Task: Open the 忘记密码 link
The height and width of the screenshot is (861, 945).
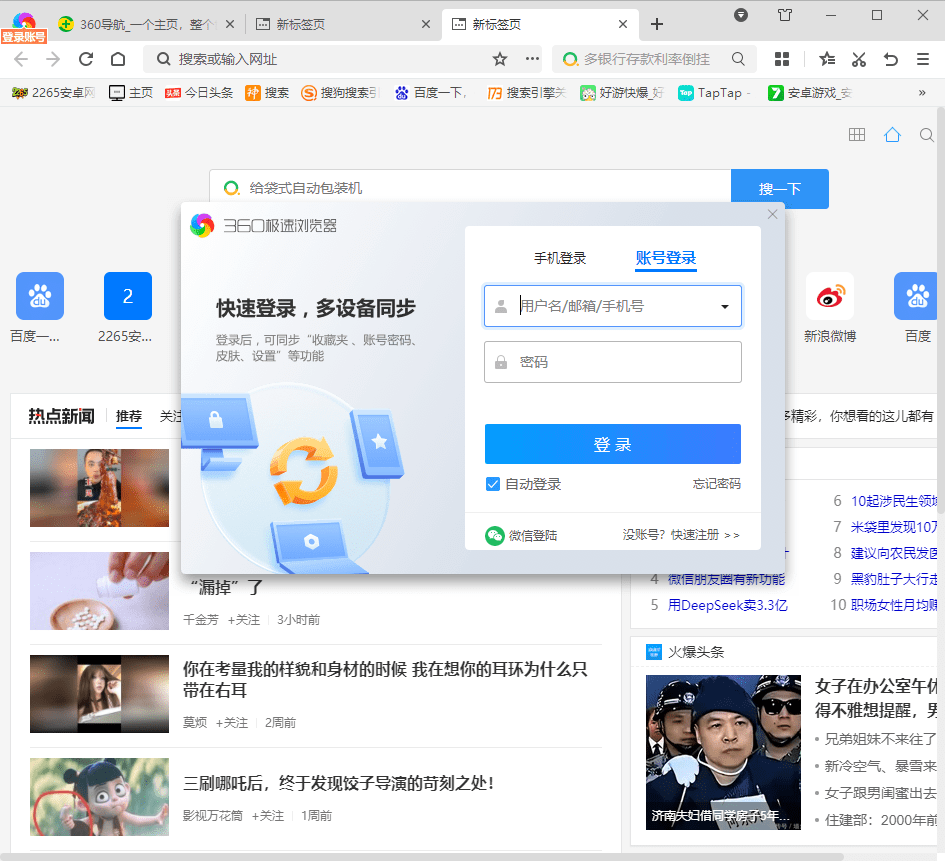Action: point(716,483)
